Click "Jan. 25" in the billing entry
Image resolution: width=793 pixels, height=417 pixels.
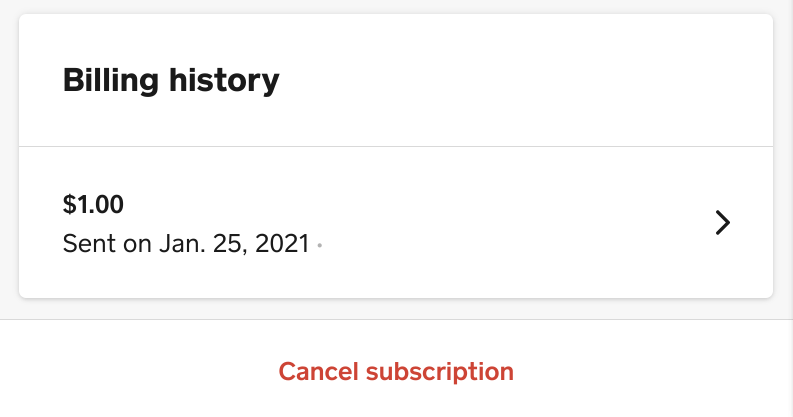click(200, 244)
